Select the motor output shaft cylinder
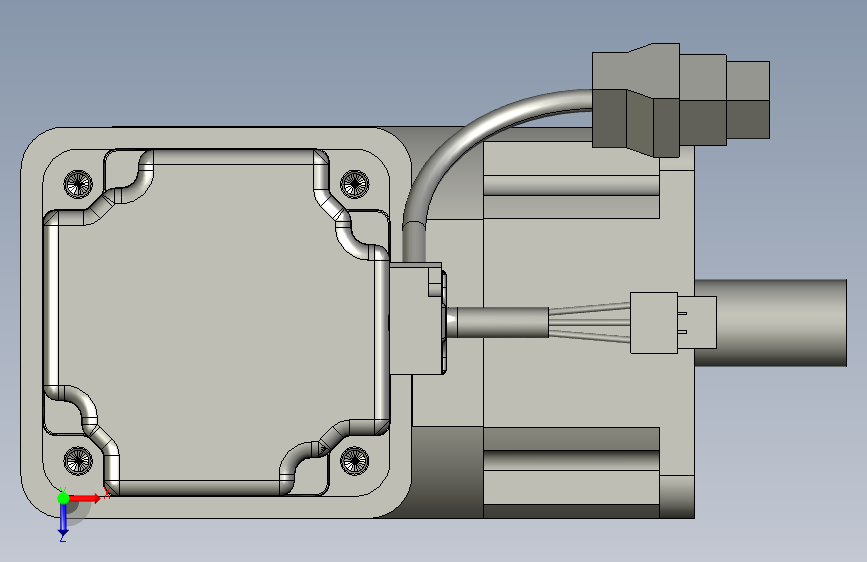The width and height of the screenshot is (867, 562). 770,323
